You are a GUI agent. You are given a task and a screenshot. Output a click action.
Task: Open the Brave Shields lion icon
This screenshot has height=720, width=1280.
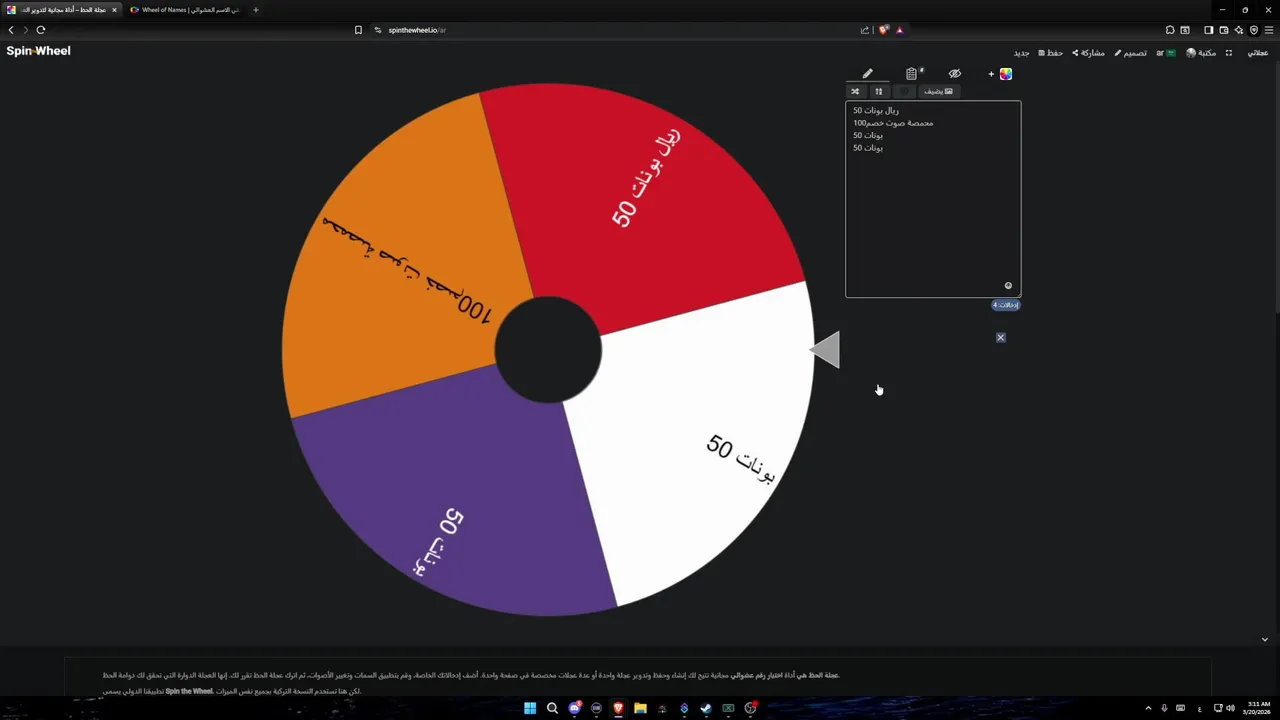[x=883, y=30]
